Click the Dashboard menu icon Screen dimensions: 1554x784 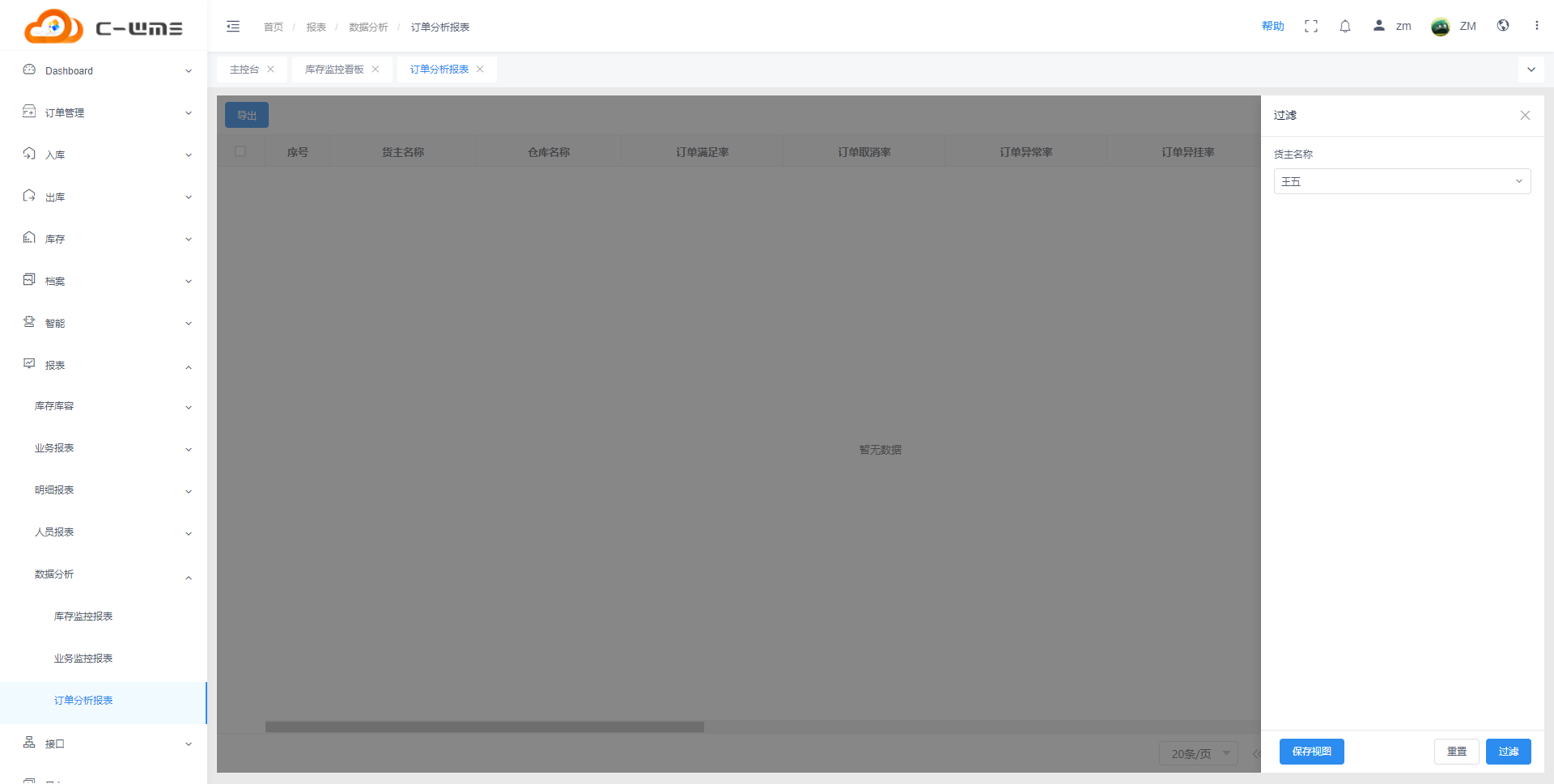(29, 70)
